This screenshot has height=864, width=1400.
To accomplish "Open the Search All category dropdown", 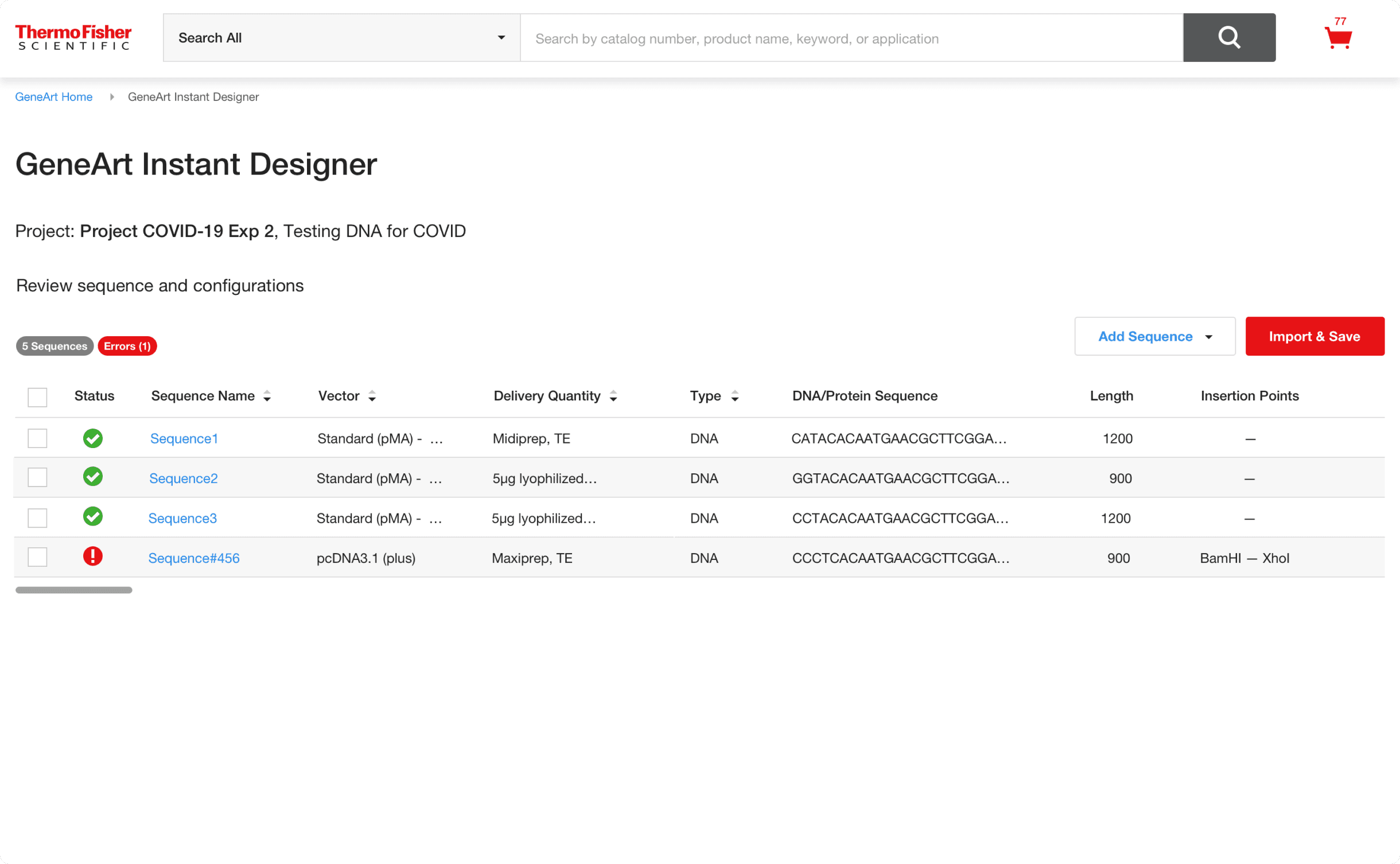I will point(341,38).
